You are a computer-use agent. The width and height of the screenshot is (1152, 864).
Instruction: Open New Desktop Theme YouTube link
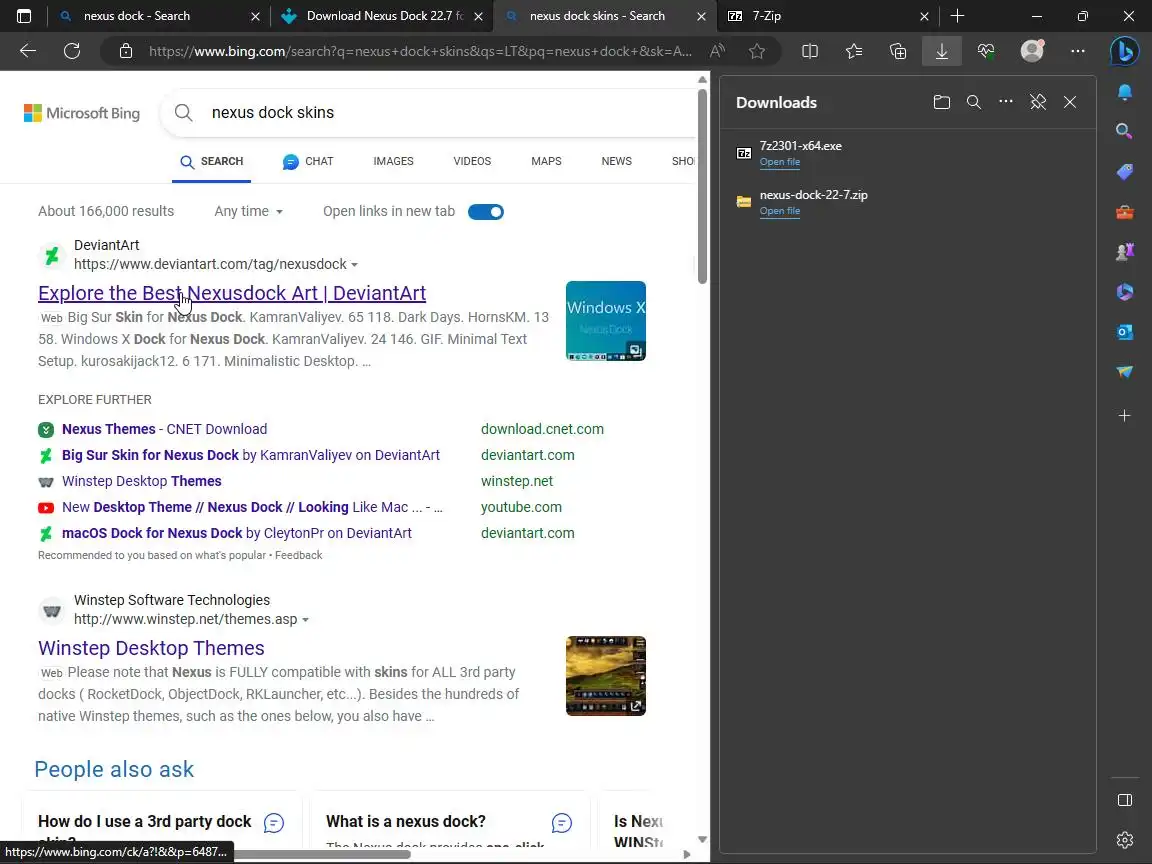click(252, 508)
